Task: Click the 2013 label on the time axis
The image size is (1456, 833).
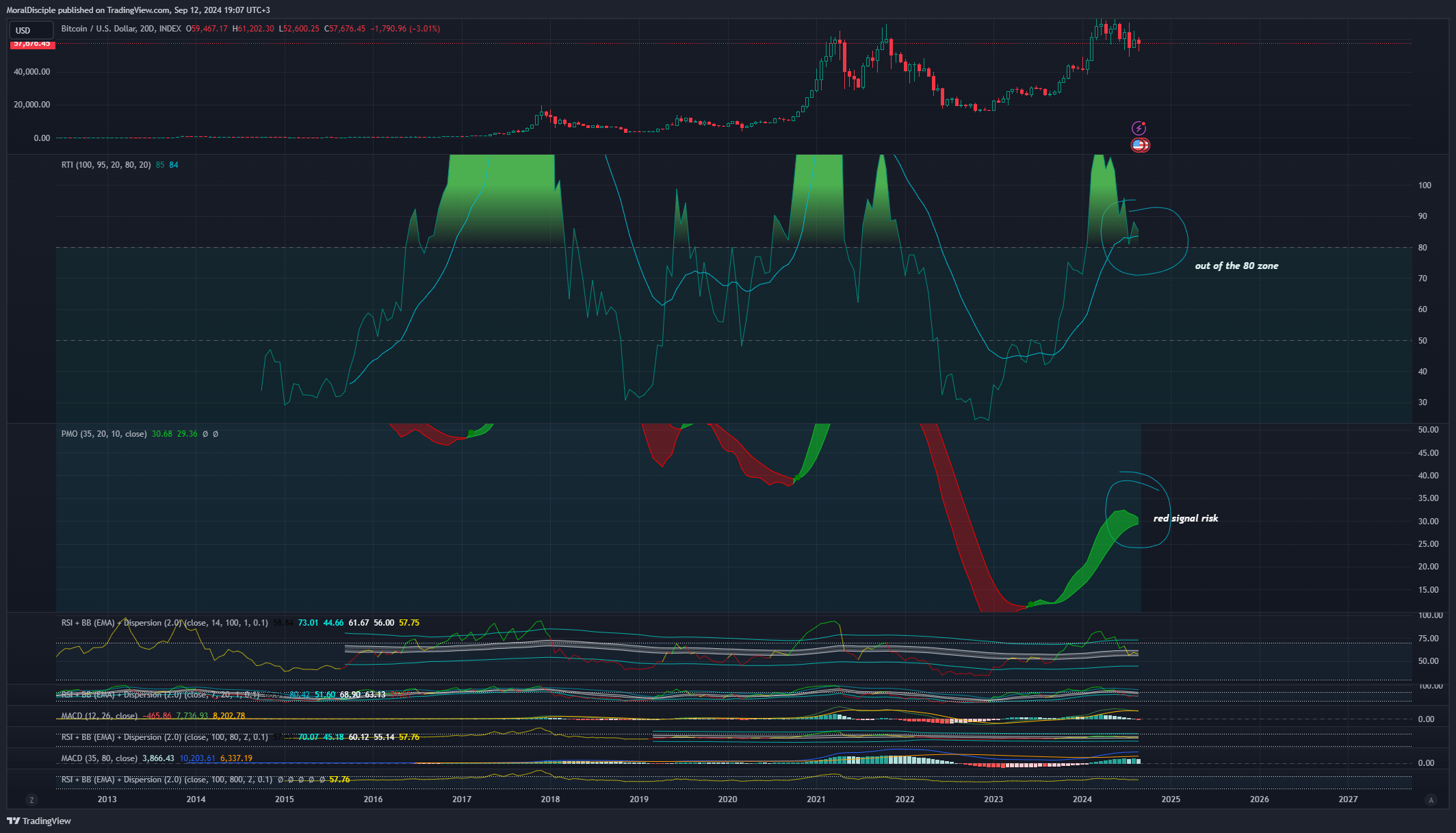Action: [x=107, y=799]
